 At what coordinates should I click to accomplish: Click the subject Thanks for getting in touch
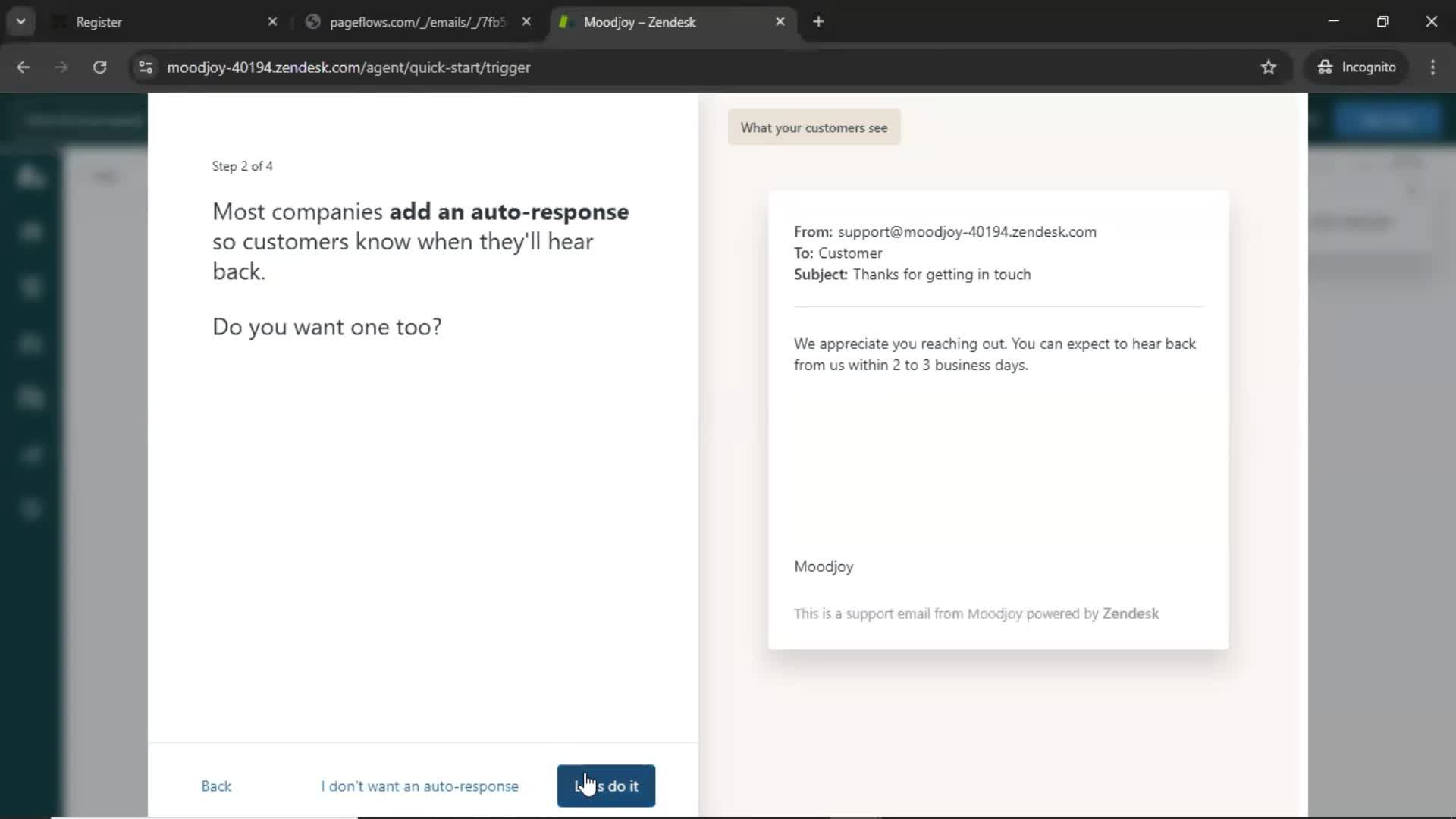pos(942,275)
